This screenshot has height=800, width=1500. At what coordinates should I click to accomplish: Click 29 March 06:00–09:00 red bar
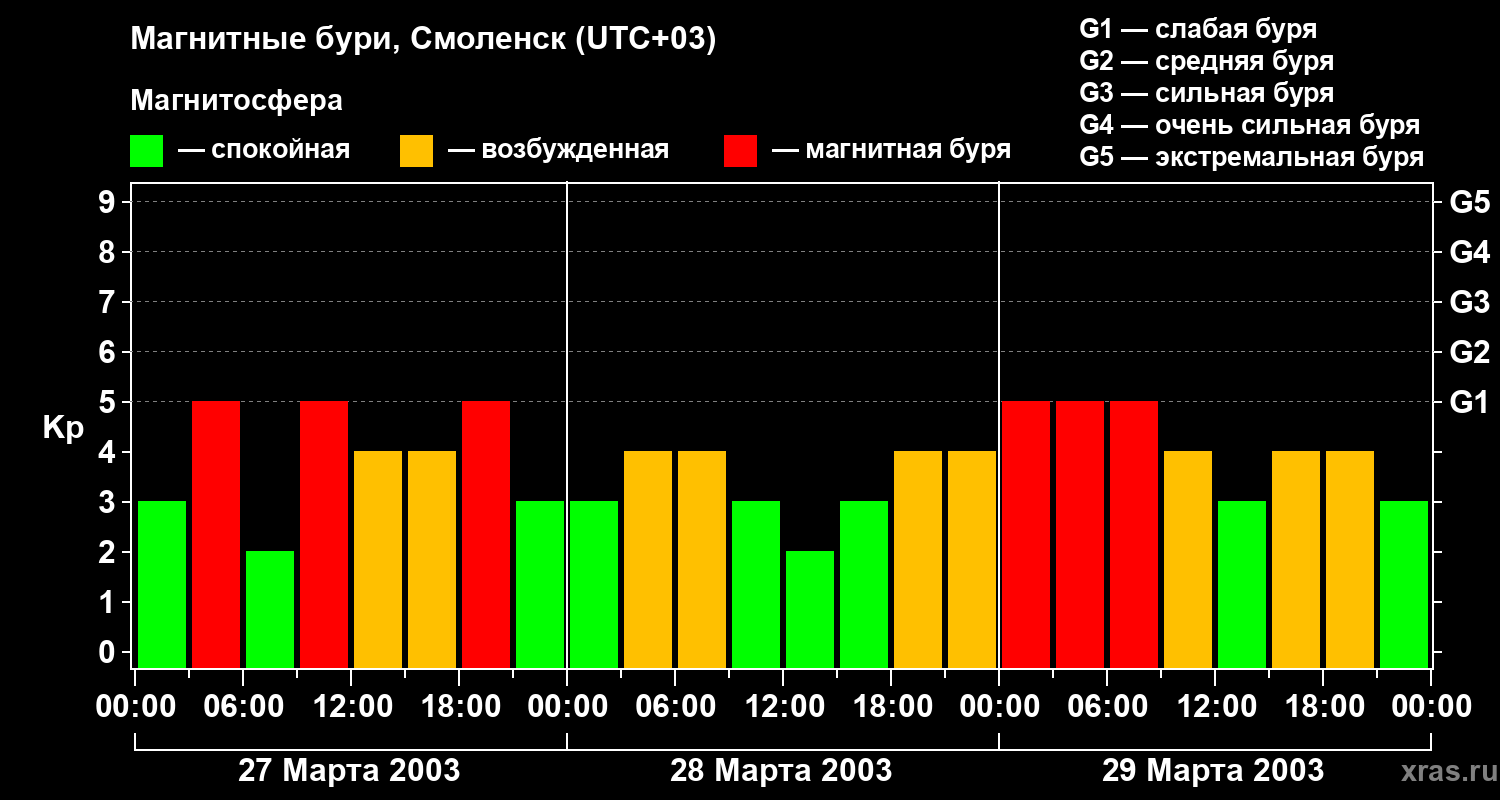(x=1134, y=534)
